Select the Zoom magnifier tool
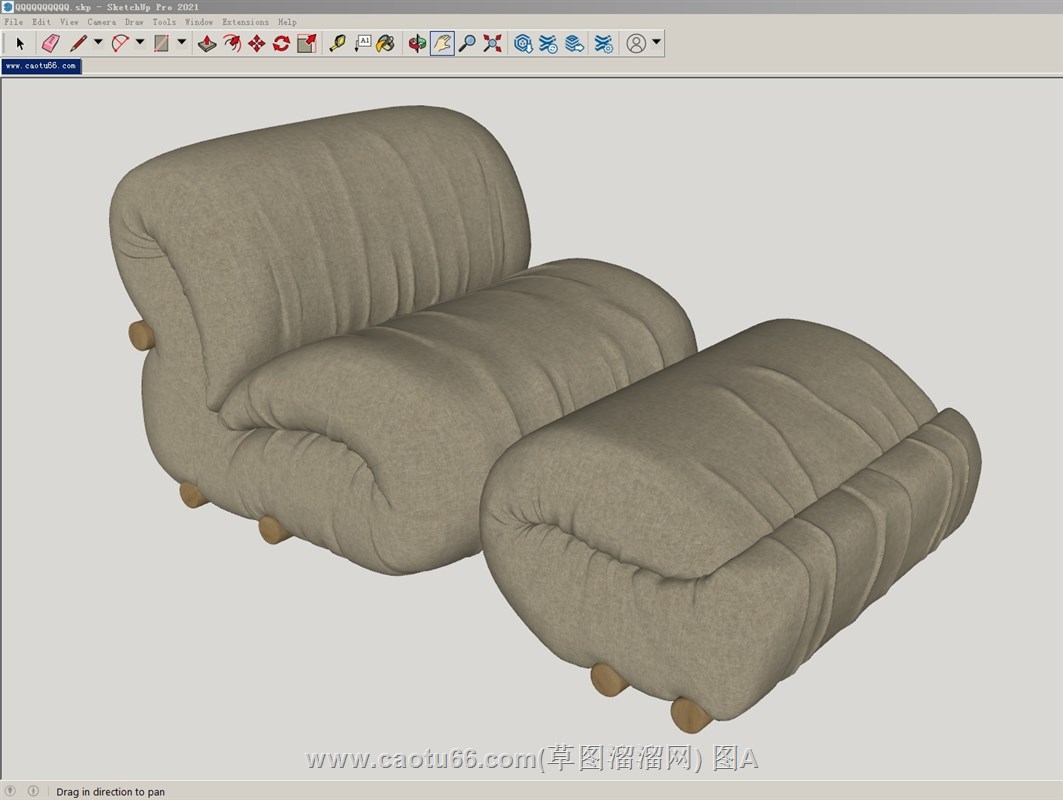This screenshot has height=800, width=1063. [467, 43]
